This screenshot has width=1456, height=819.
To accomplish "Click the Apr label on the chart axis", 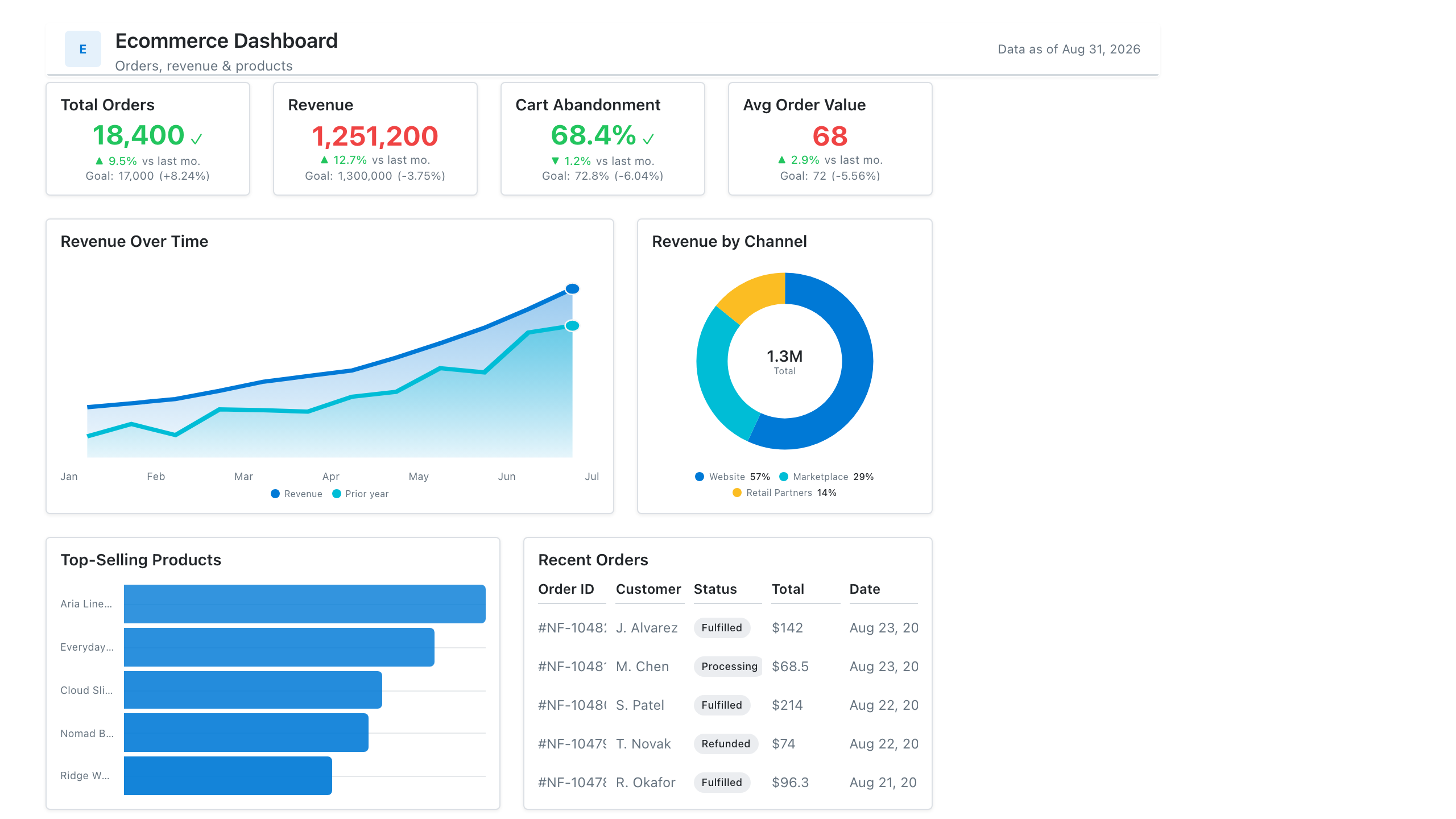I will 330,477.
